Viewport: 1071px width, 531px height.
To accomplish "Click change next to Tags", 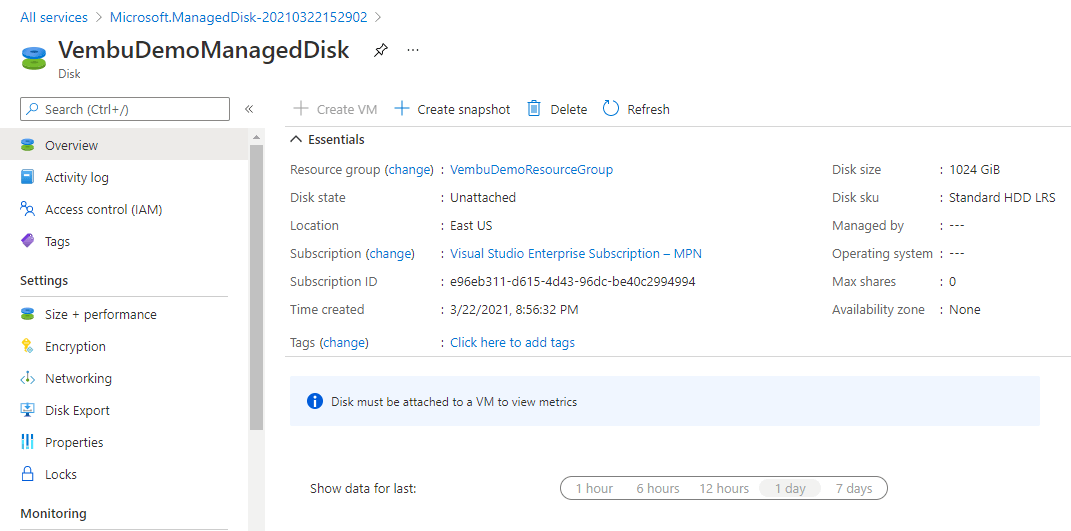I will 345,342.
